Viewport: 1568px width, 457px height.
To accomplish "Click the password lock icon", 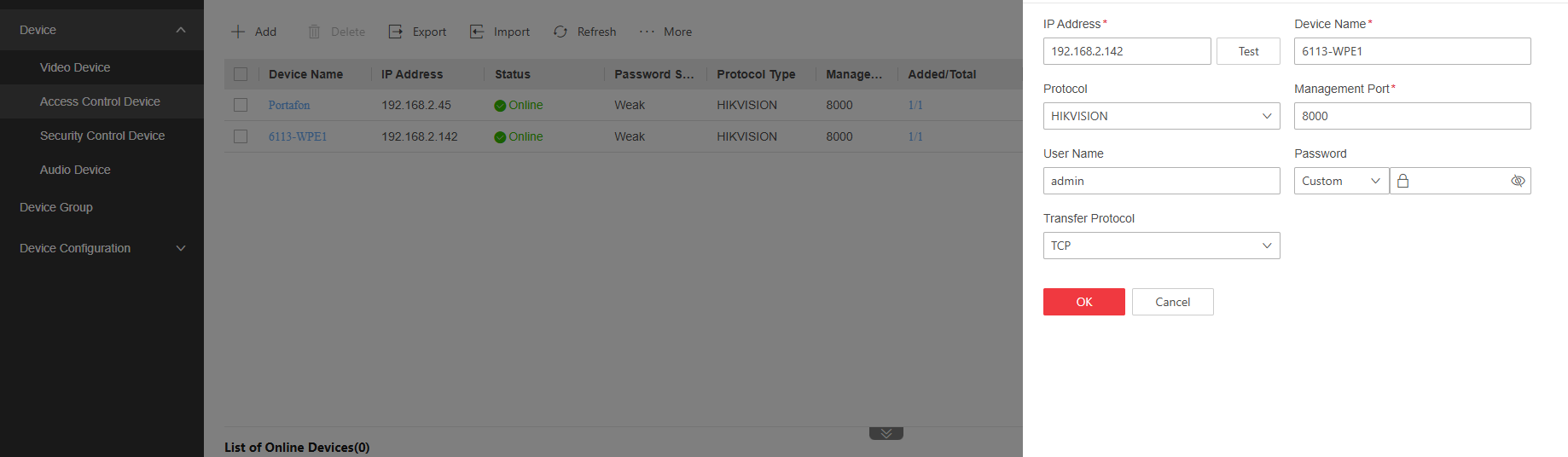I will coord(1402,181).
